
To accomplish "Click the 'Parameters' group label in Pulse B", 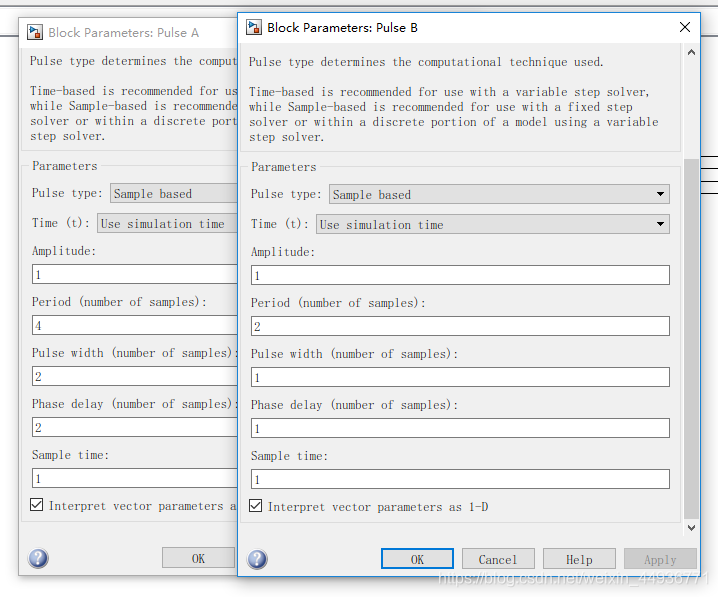I will (x=283, y=167).
